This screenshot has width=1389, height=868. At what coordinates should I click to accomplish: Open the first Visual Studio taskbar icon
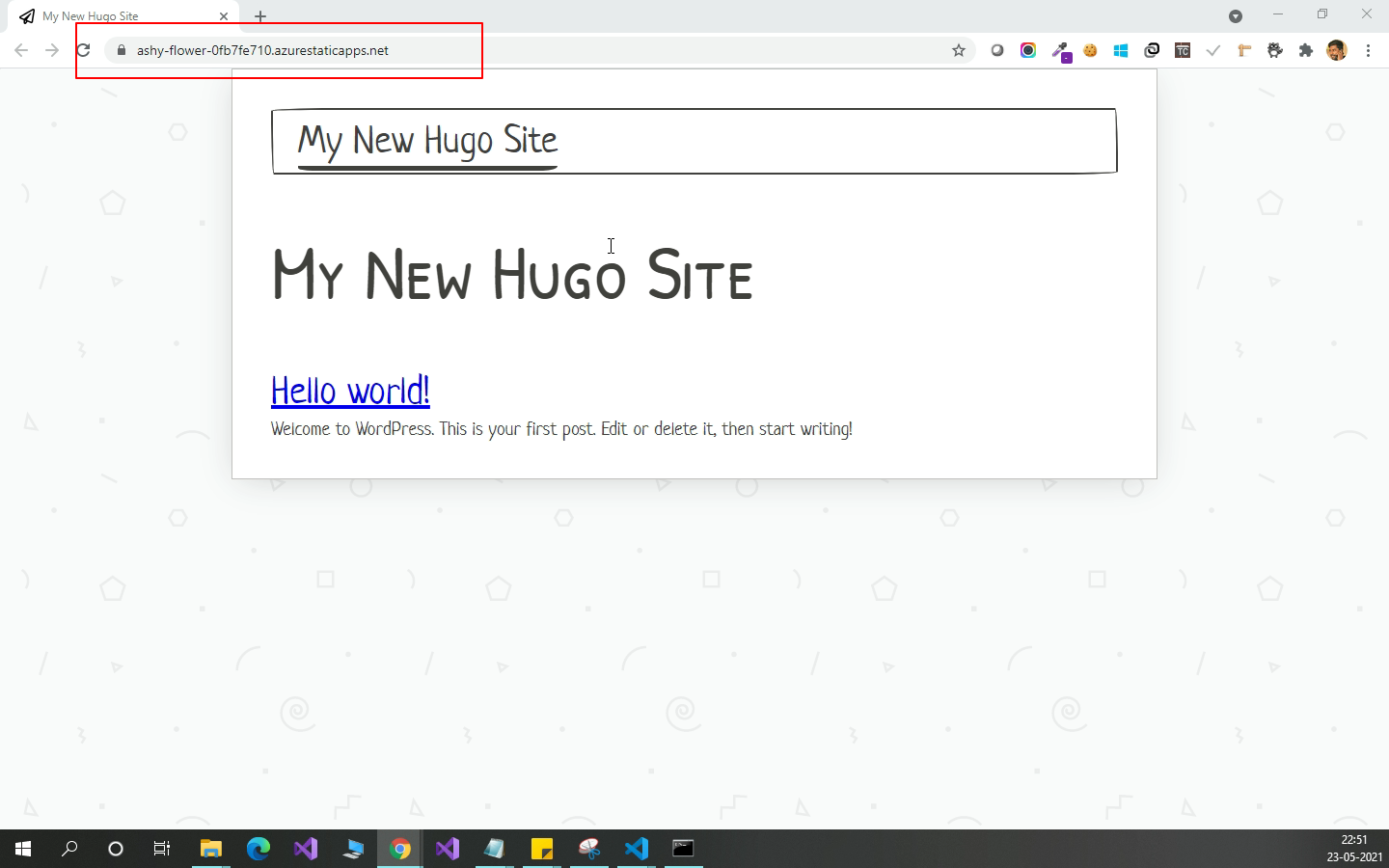click(x=305, y=849)
